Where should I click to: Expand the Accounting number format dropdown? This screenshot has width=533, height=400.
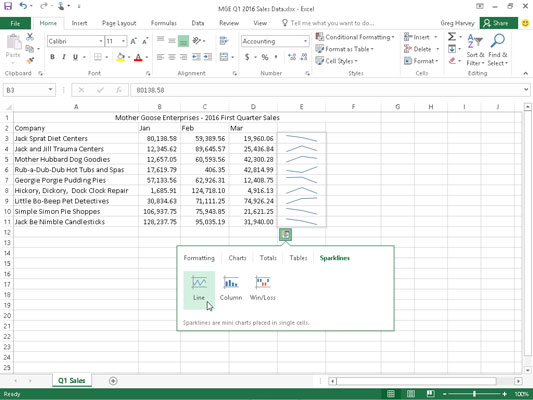click(x=305, y=41)
